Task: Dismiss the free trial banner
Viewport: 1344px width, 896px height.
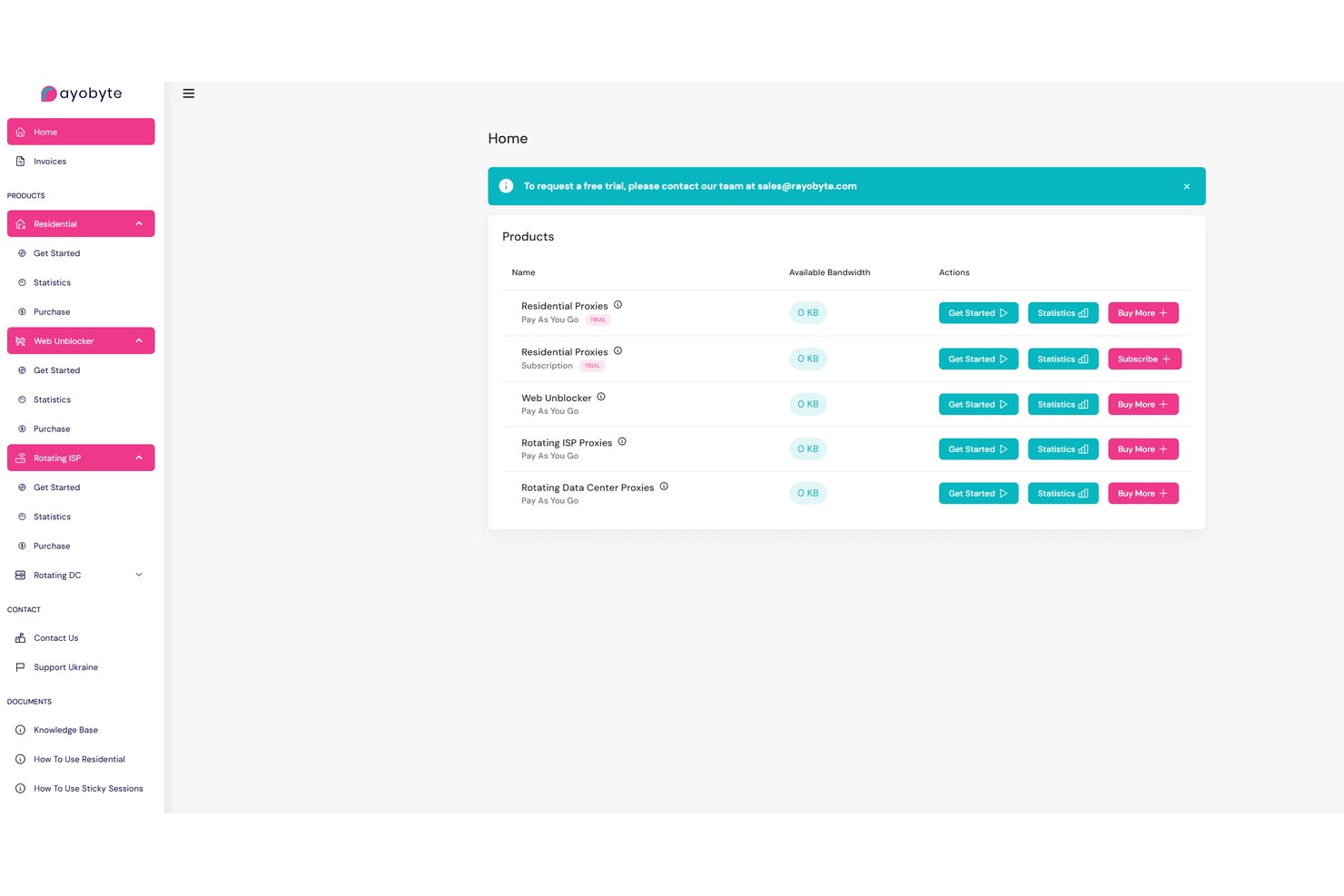Action: [x=1186, y=186]
